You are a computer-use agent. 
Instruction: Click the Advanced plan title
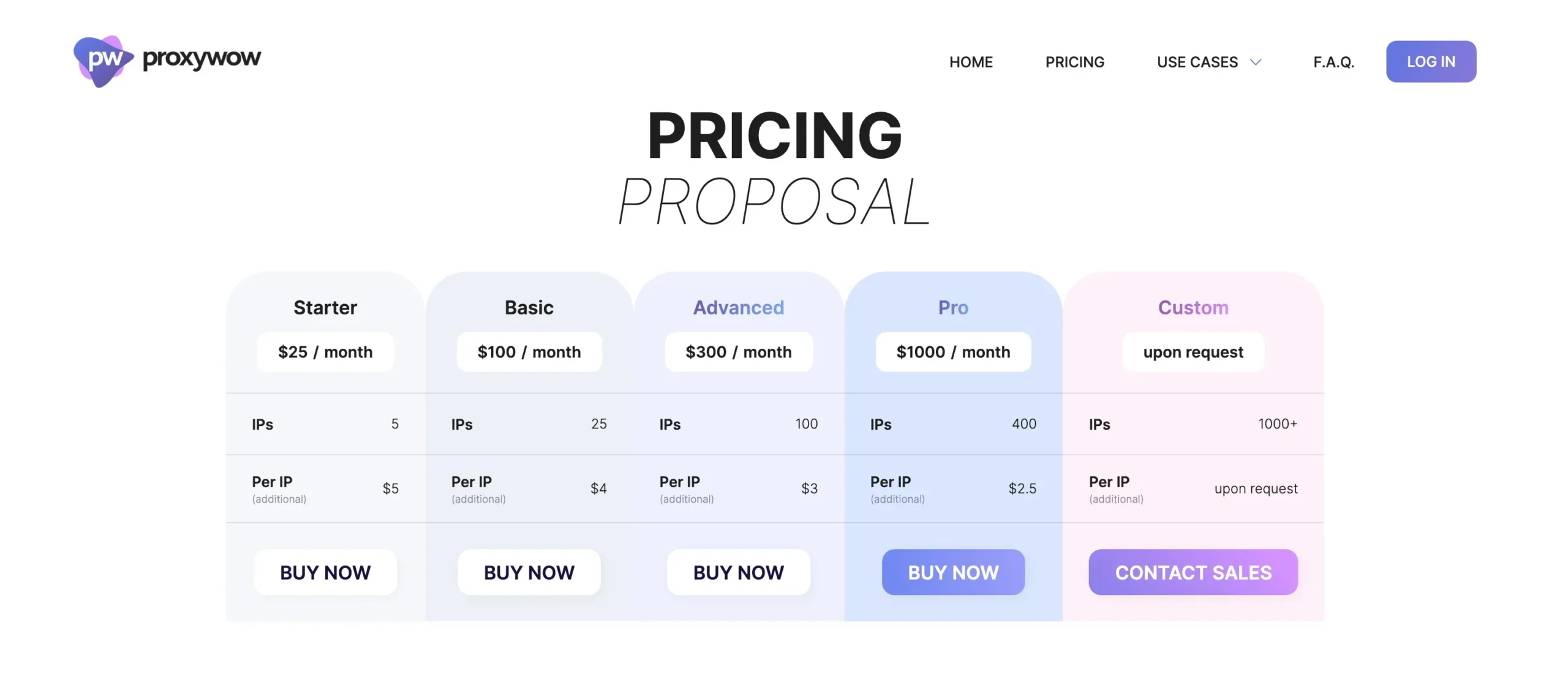pos(738,307)
